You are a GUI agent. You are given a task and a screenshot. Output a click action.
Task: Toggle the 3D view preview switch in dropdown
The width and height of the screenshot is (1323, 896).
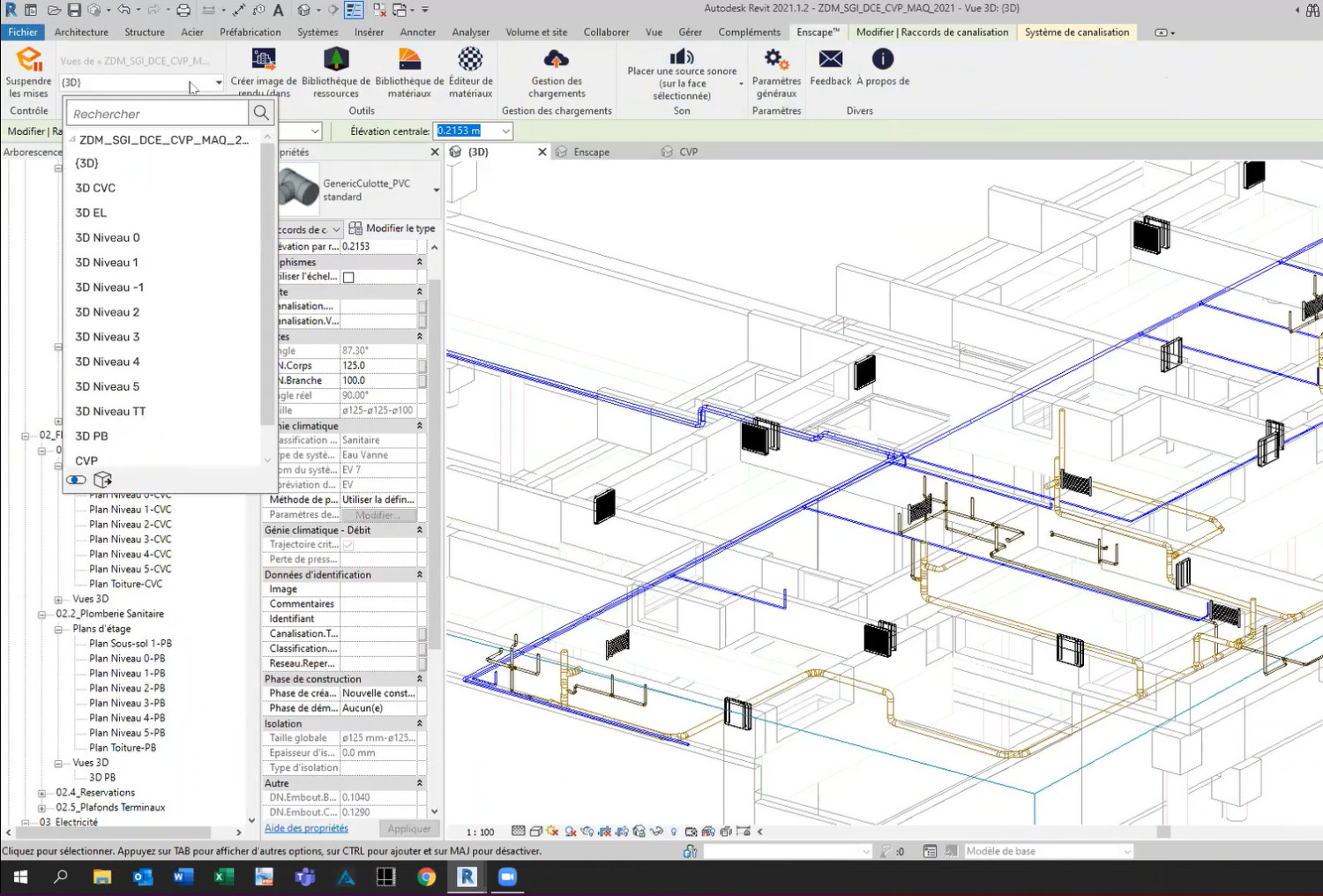(x=76, y=479)
